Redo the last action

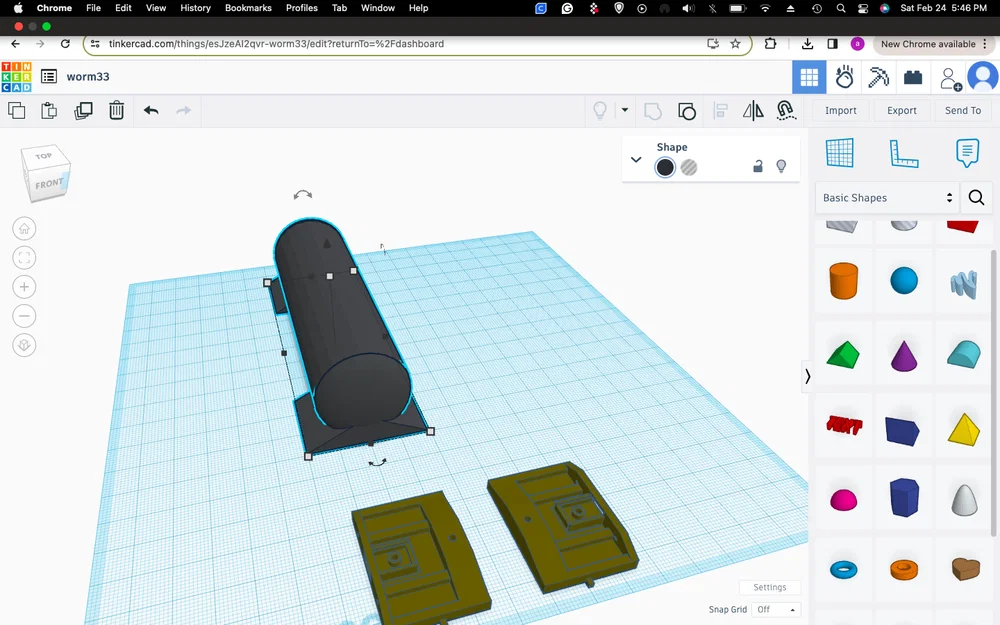184,110
